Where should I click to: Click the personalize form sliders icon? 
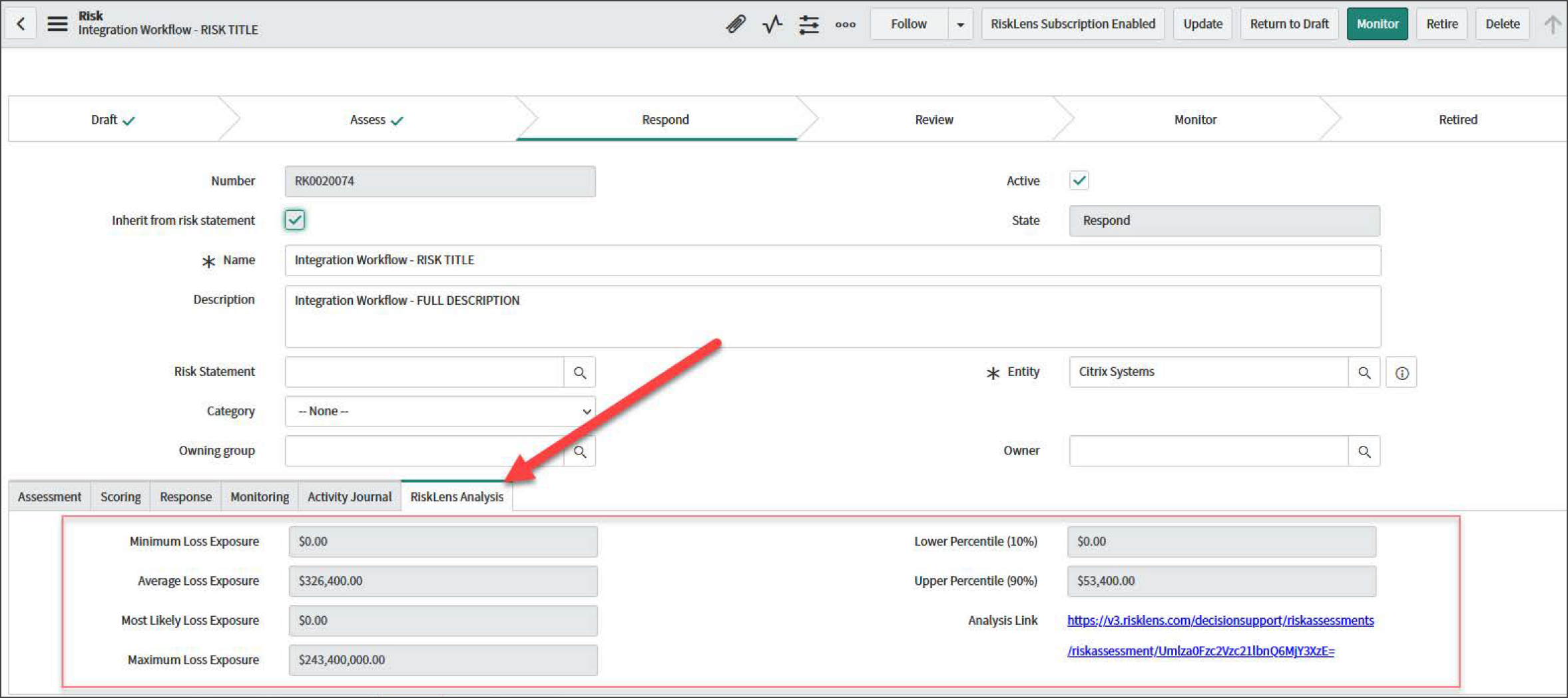tap(808, 25)
